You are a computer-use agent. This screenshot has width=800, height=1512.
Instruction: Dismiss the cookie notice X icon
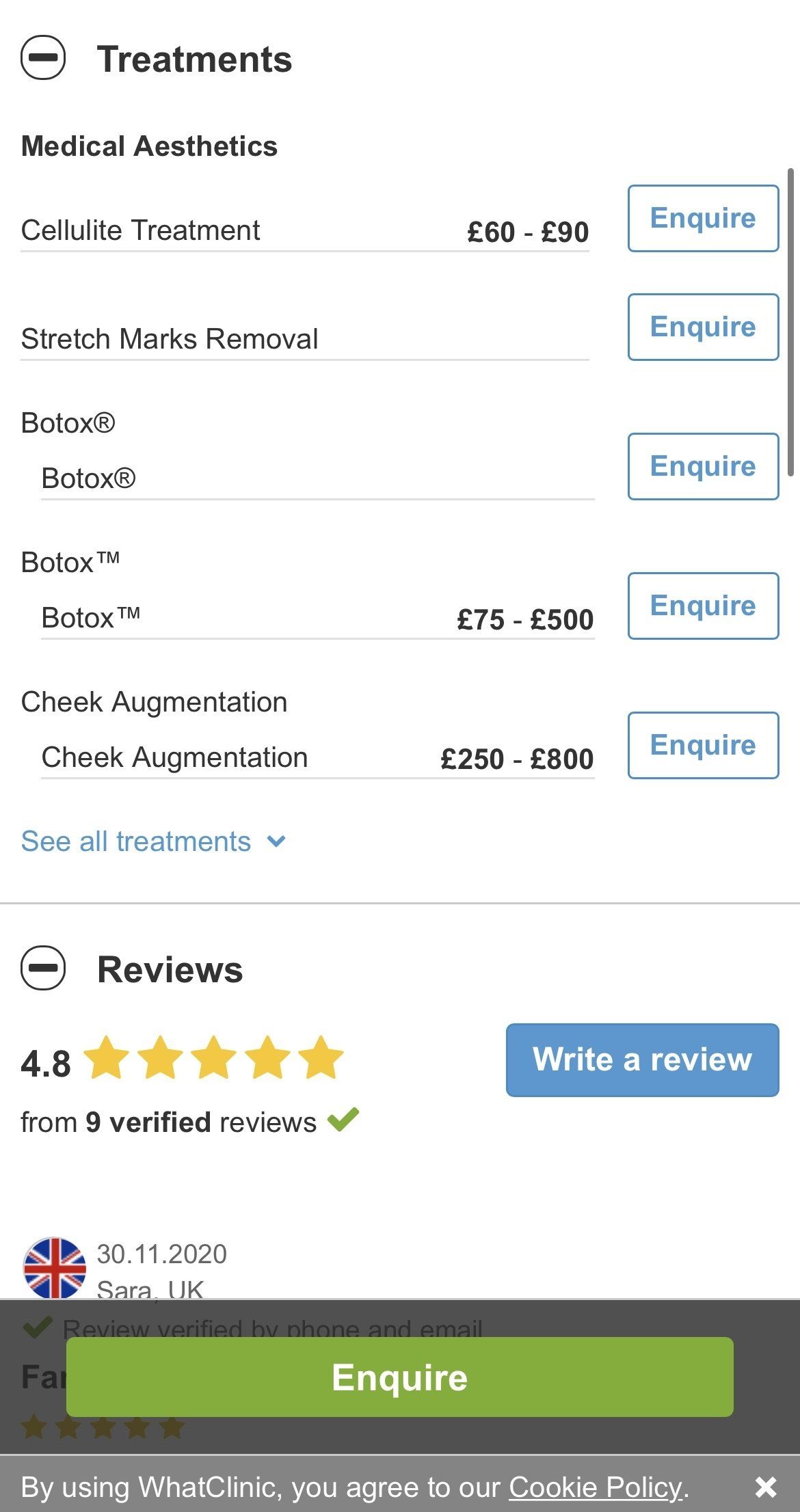pyautogui.click(x=766, y=1487)
